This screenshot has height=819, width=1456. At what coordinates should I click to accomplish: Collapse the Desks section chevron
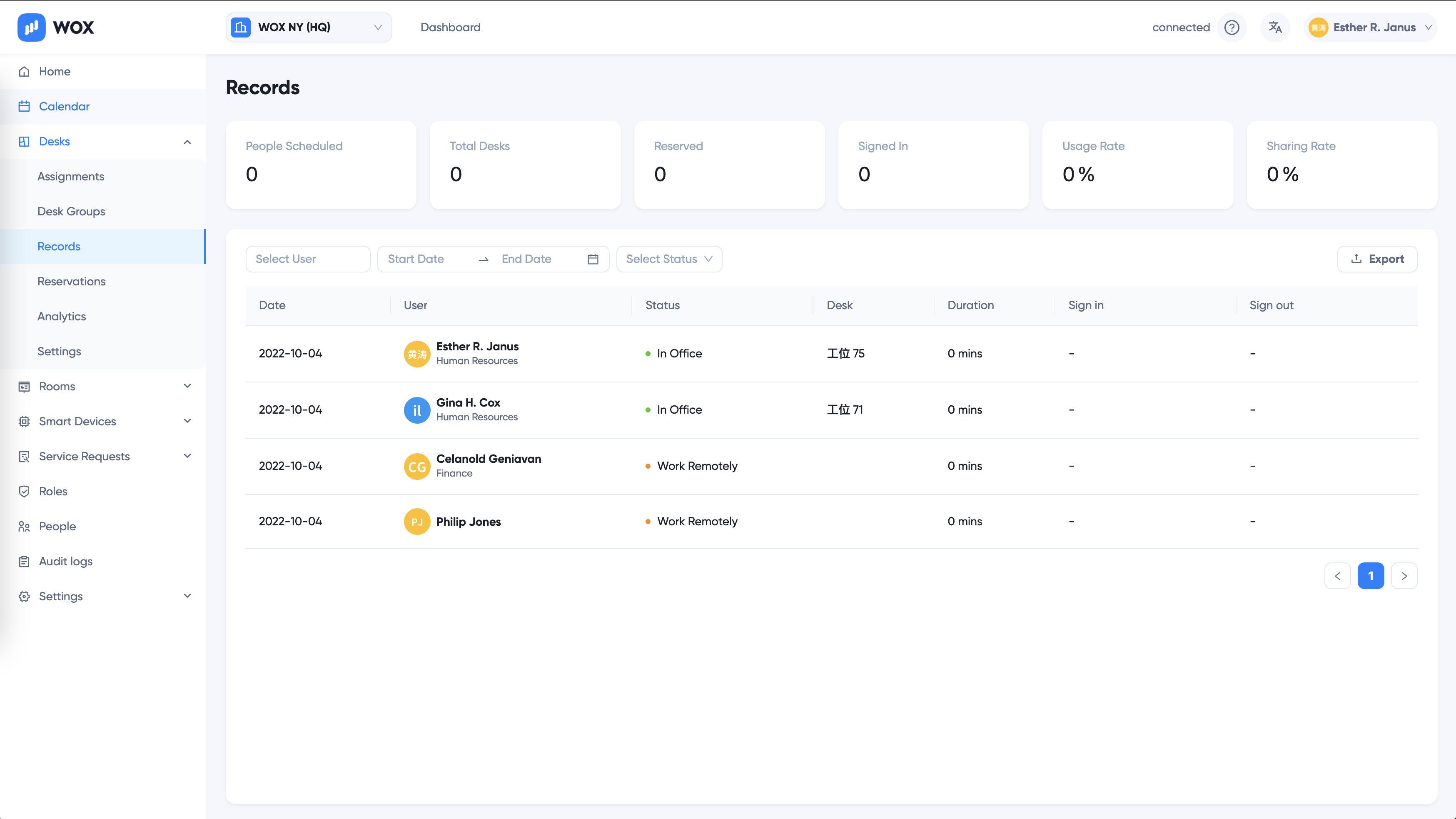(x=187, y=142)
